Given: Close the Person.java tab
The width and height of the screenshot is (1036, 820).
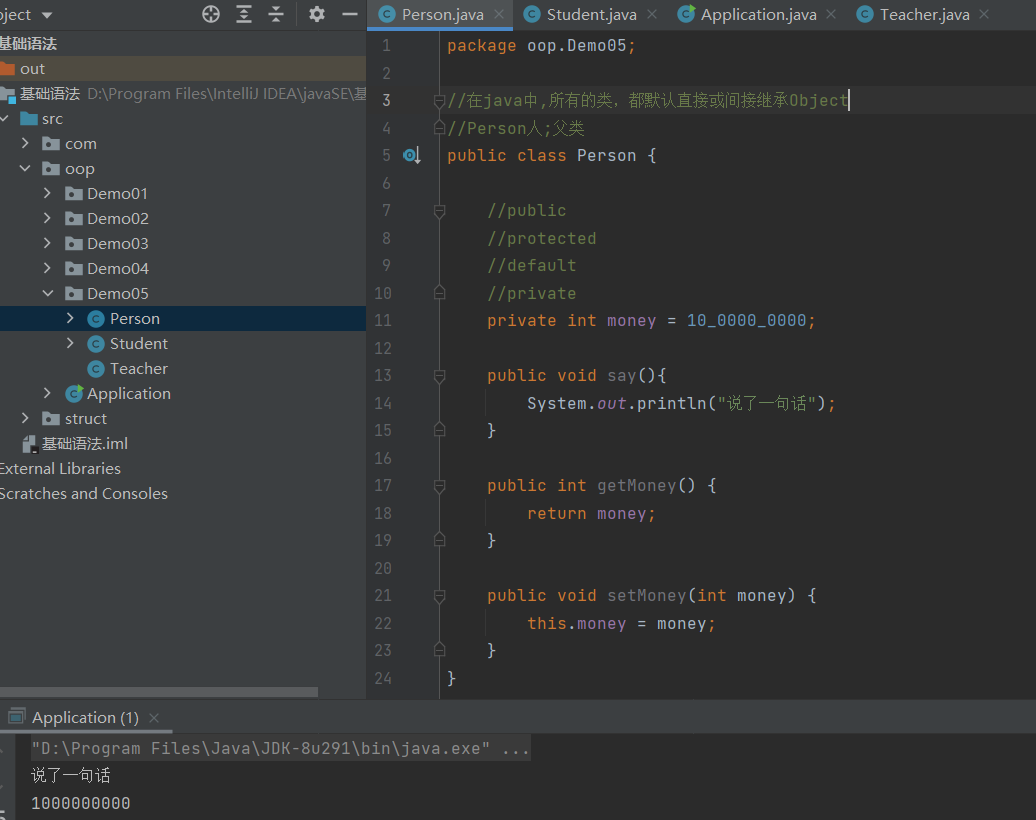Looking at the screenshot, I should 501,14.
